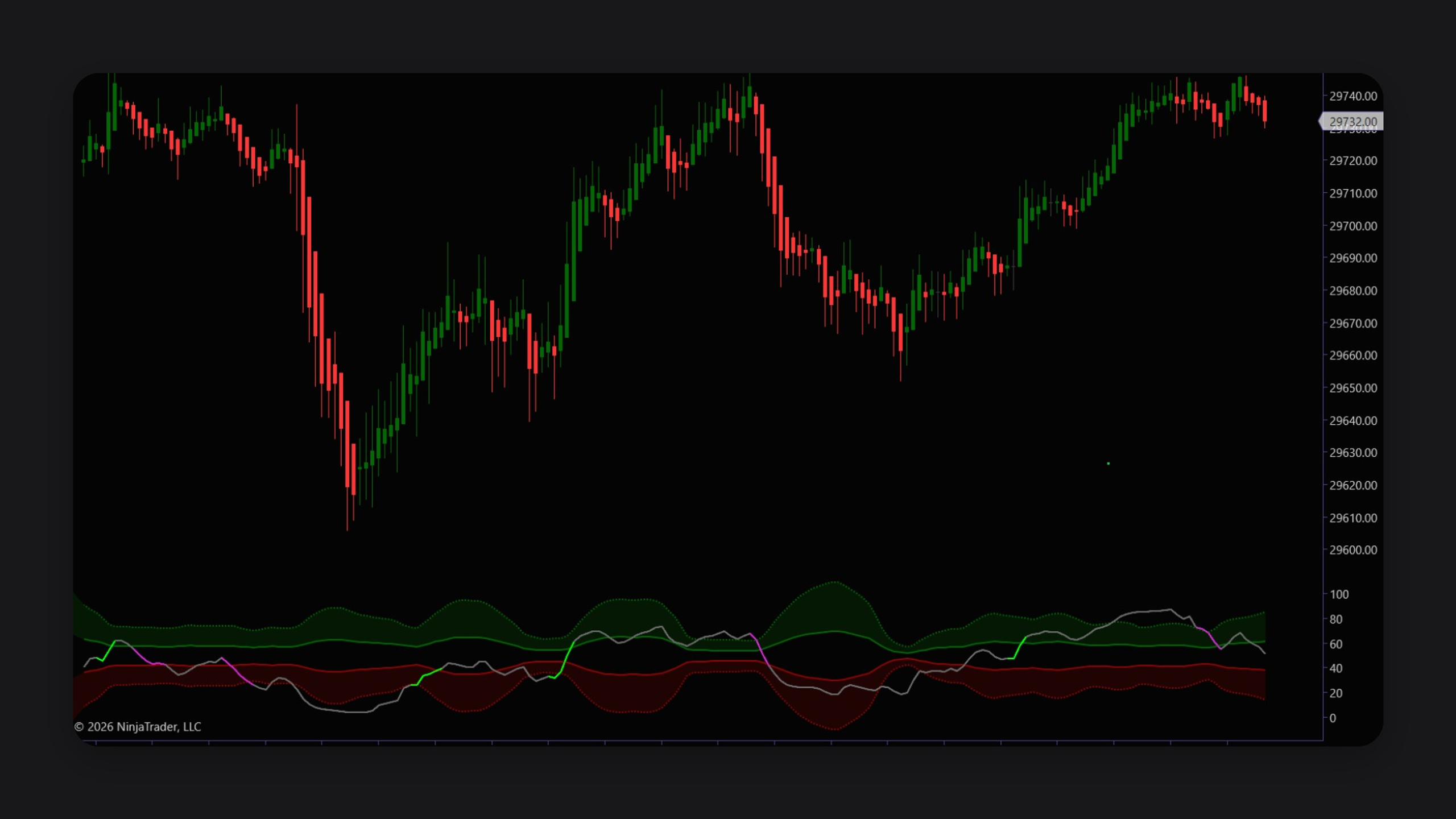Click the 29720.00 price axis label
Screen dimensions: 1456x819
pyautogui.click(x=1353, y=161)
